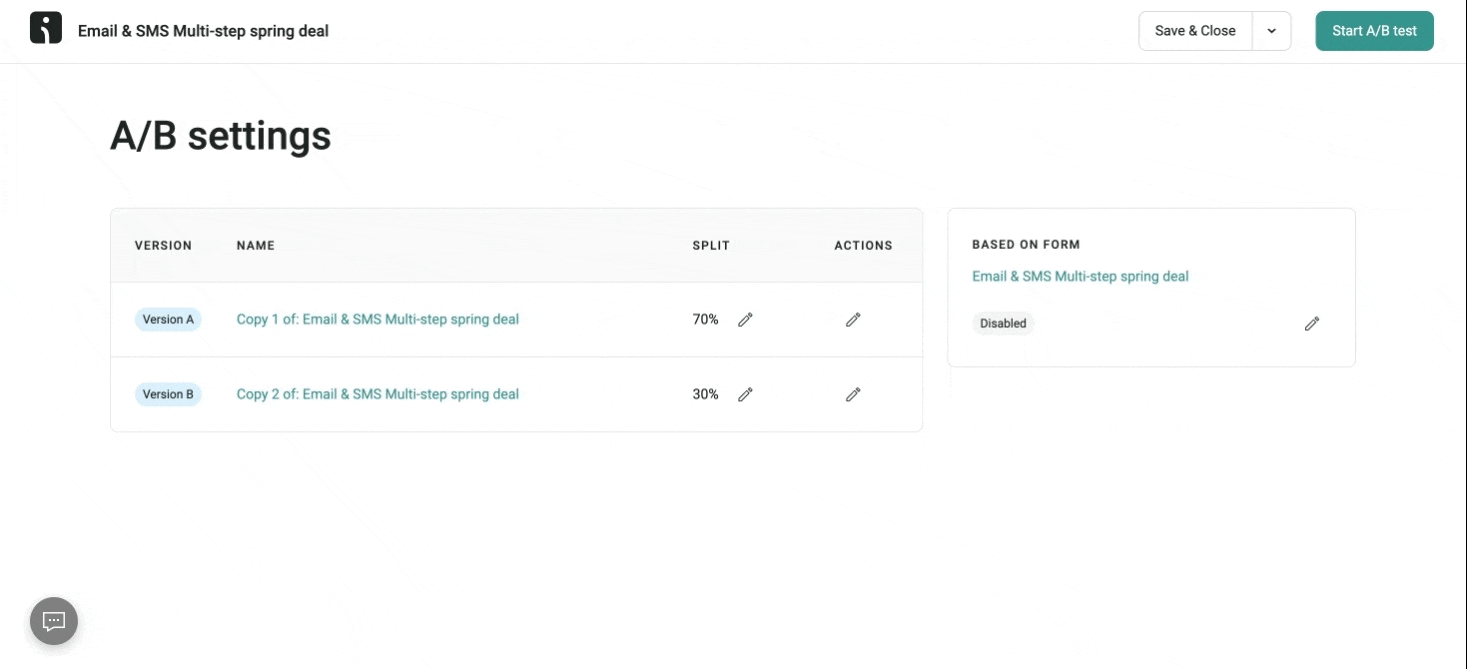Click the form title in header

pos(203,31)
